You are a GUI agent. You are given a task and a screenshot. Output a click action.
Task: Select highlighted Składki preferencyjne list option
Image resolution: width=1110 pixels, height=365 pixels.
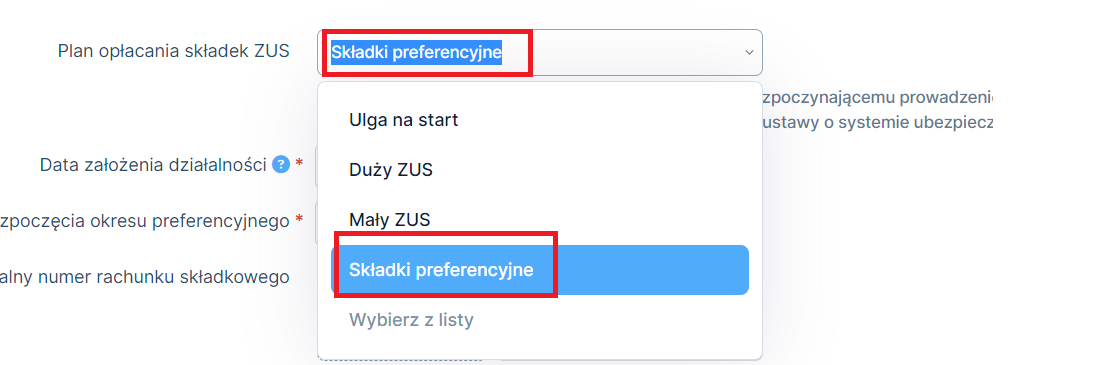539,270
